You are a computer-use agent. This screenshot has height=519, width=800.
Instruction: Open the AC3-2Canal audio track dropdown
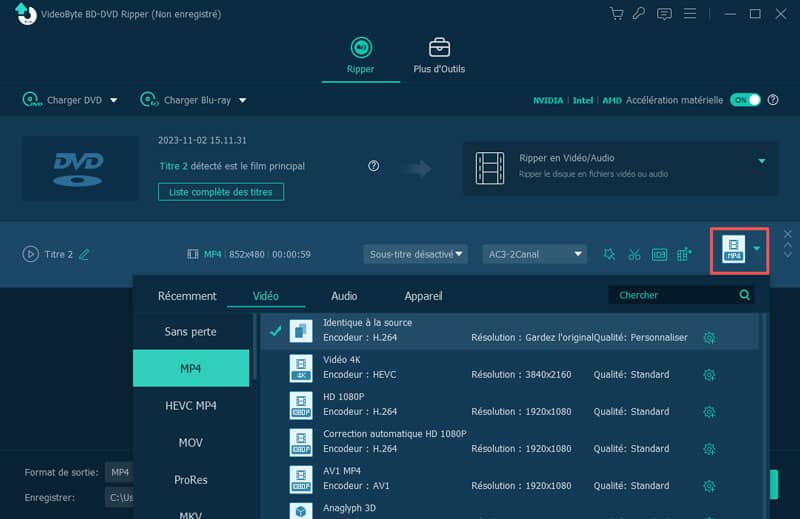coord(534,254)
